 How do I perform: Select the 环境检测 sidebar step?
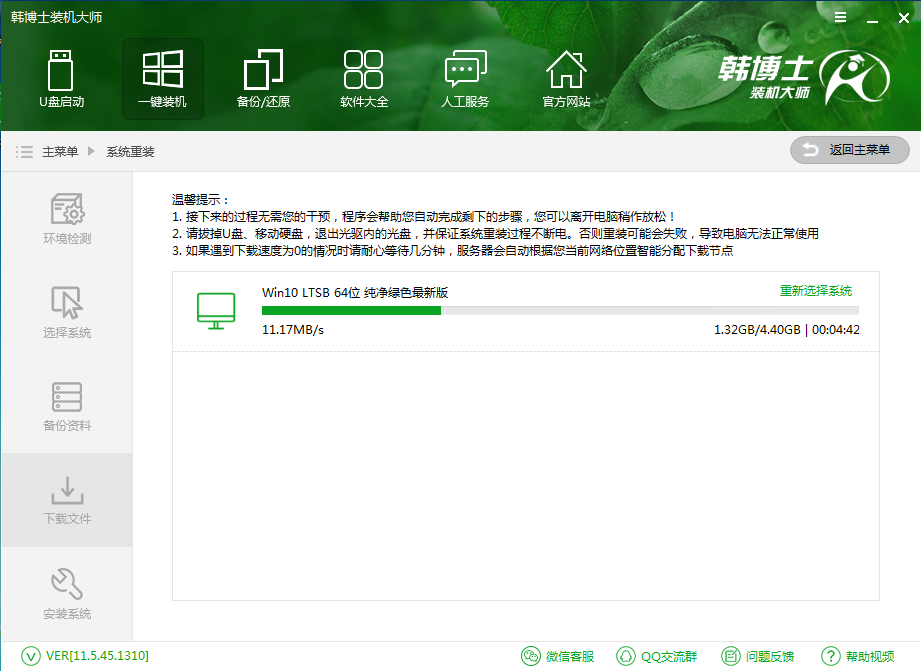pos(66,223)
